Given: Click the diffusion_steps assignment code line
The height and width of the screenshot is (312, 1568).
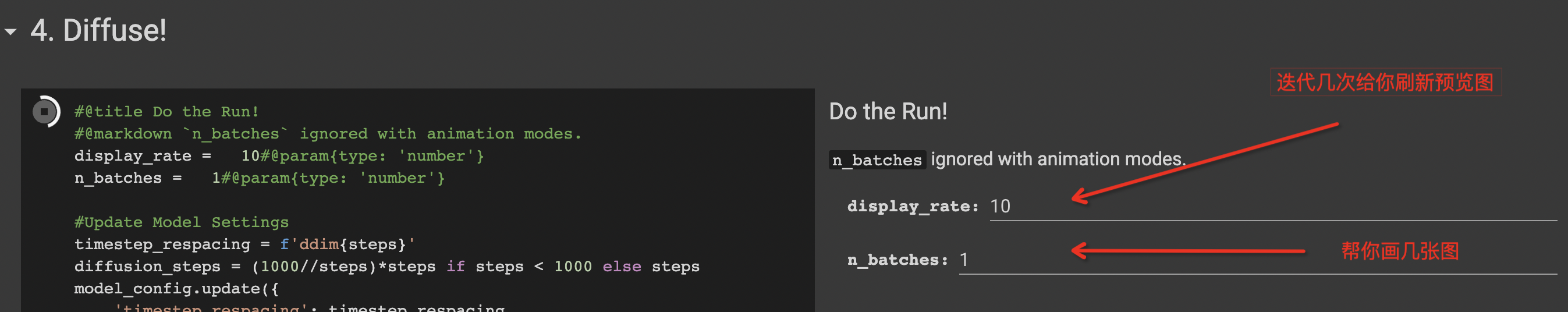Looking at the screenshot, I should (386, 267).
